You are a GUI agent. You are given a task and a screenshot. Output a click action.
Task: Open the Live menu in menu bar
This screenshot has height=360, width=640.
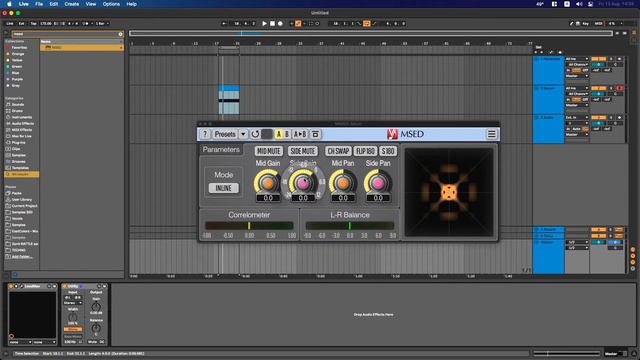[x=24, y=4]
